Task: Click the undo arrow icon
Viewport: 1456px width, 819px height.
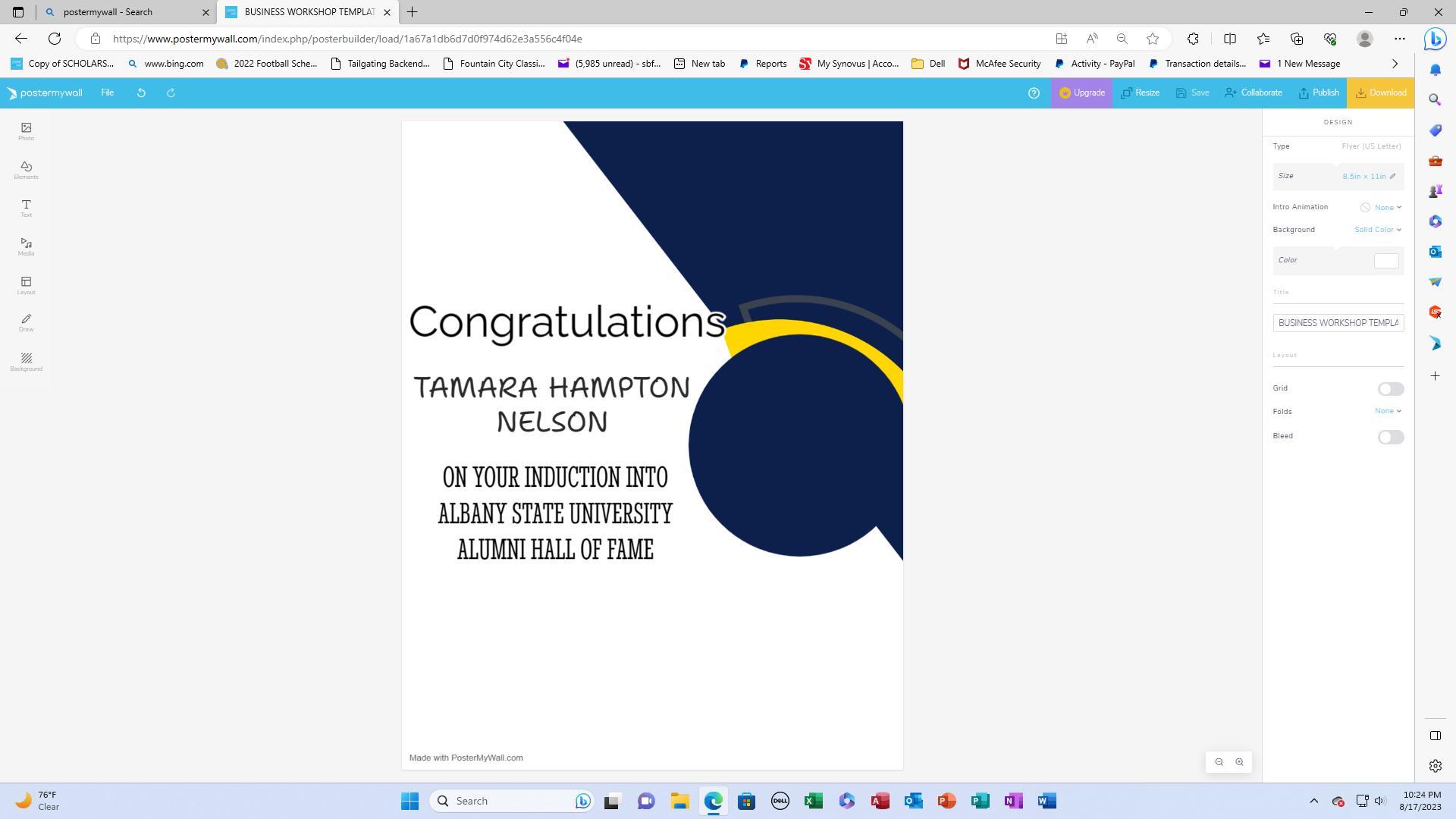Action: [x=141, y=93]
